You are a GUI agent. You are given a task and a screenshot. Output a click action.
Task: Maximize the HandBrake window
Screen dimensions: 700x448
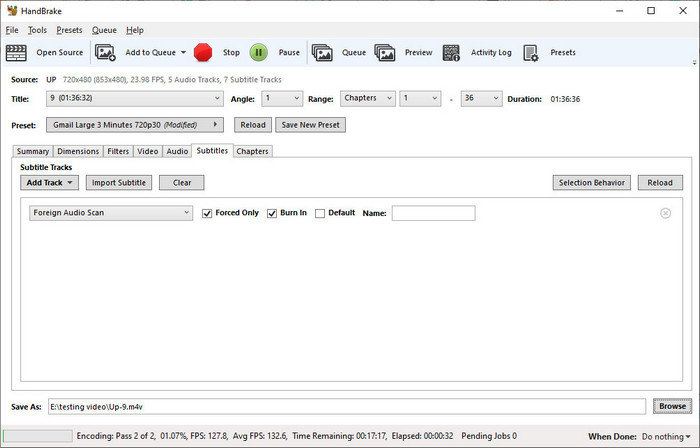click(x=651, y=11)
